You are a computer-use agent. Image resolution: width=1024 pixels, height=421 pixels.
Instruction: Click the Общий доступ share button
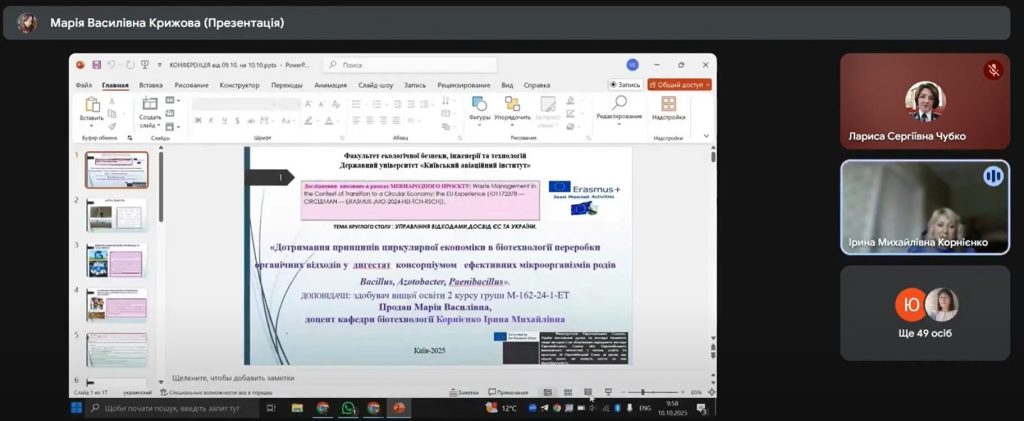coord(679,85)
